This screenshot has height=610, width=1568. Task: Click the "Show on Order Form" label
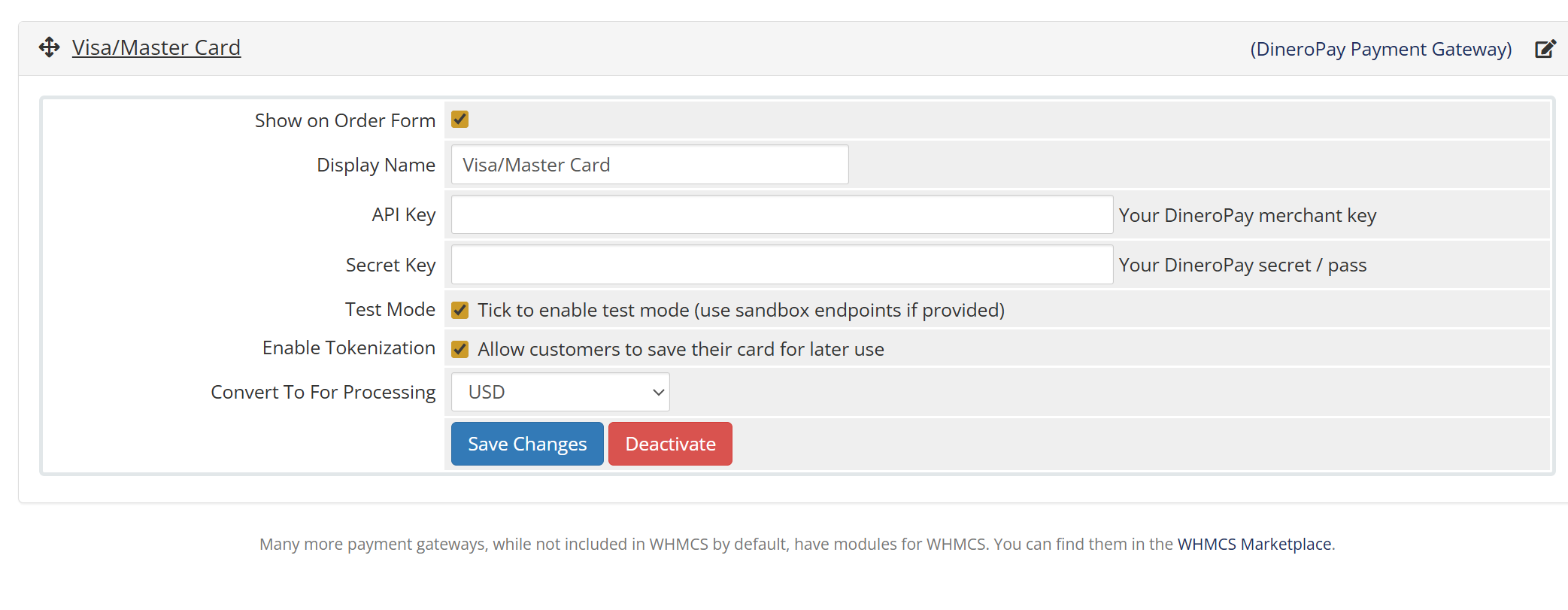pyautogui.click(x=344, y=120)
